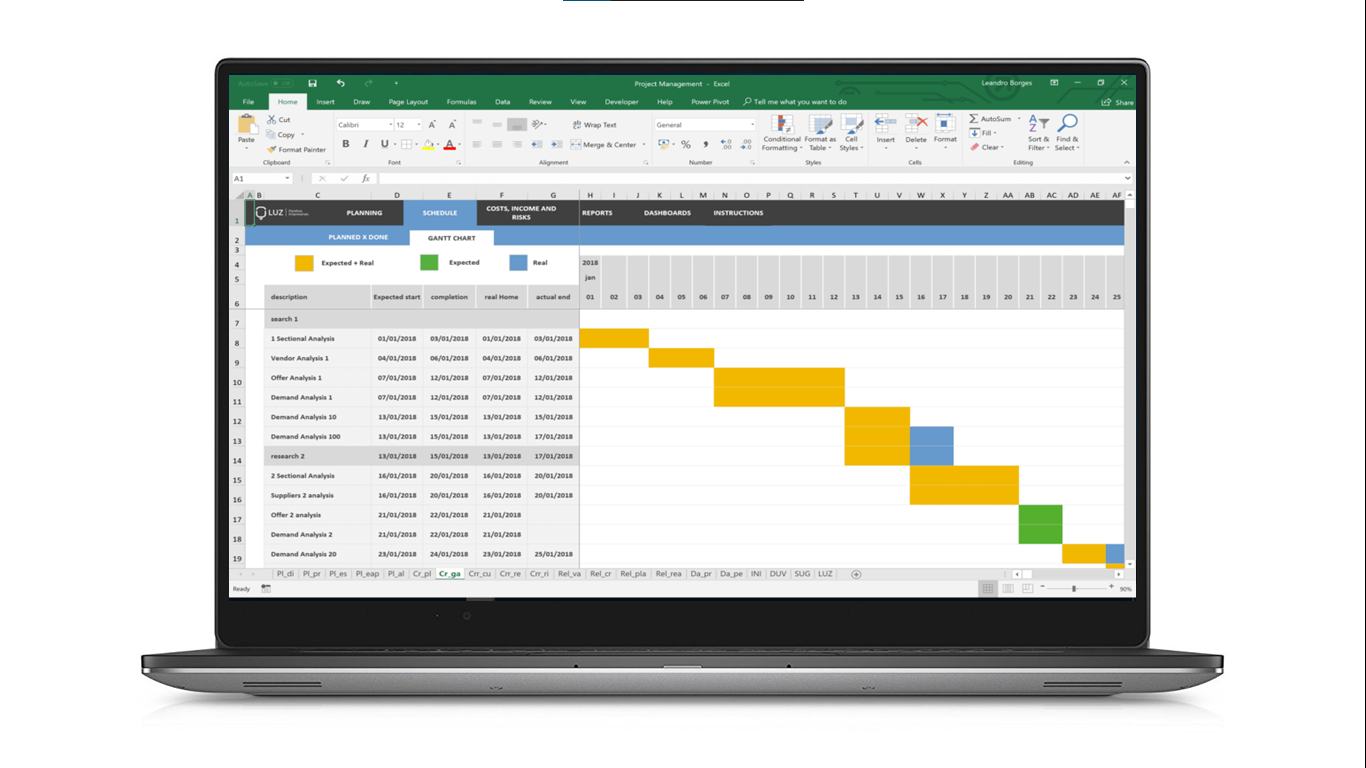Open the Merge & Center option
The image size is (1366, 768).
603,144
